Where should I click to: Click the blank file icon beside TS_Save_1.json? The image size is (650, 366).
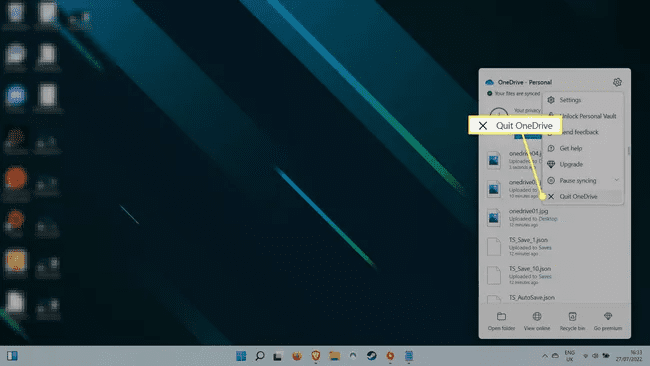(x=494, y=247)
